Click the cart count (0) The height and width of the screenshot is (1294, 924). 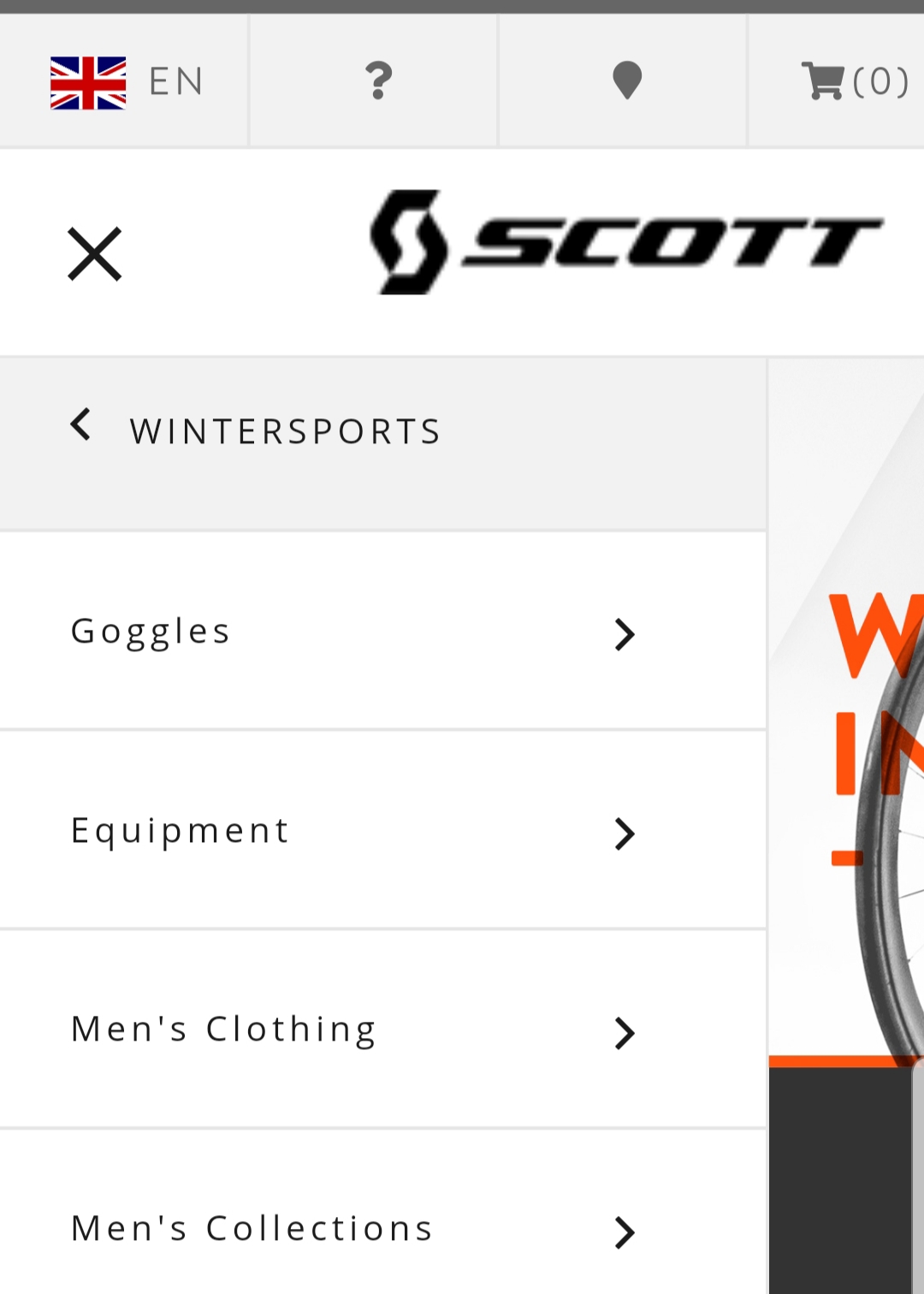(x=880, y=81)
